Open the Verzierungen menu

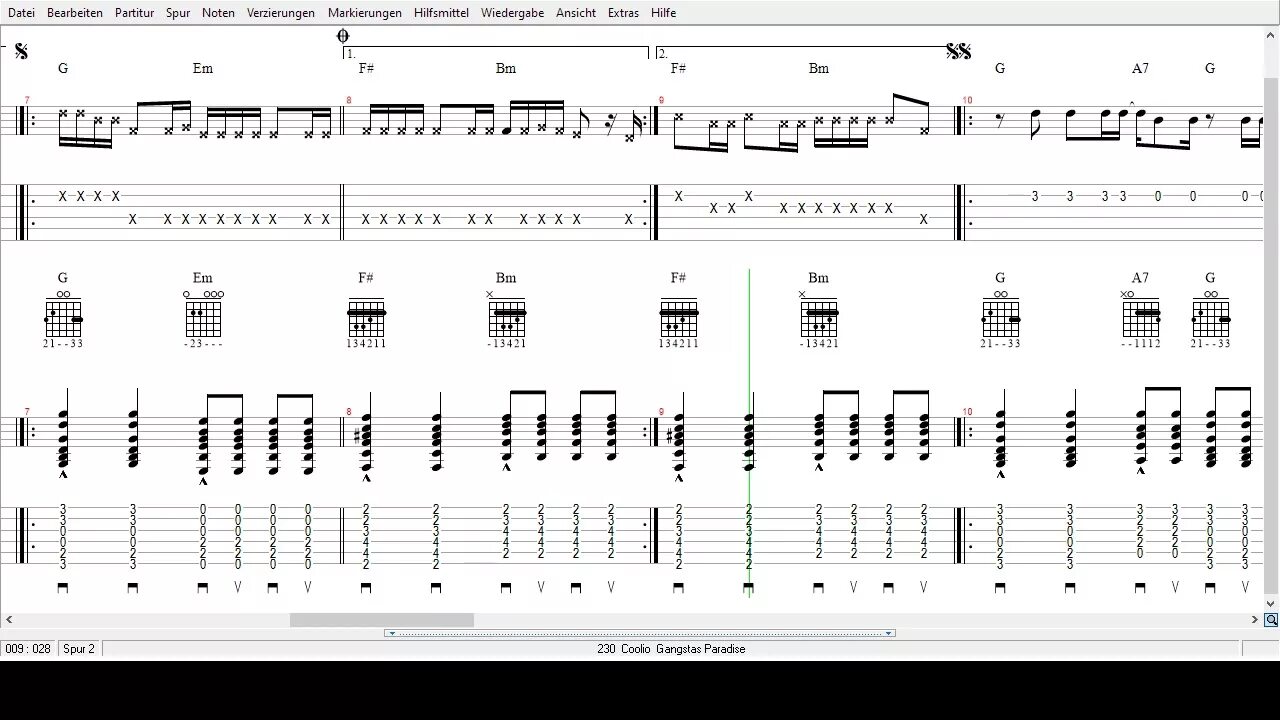281,13
